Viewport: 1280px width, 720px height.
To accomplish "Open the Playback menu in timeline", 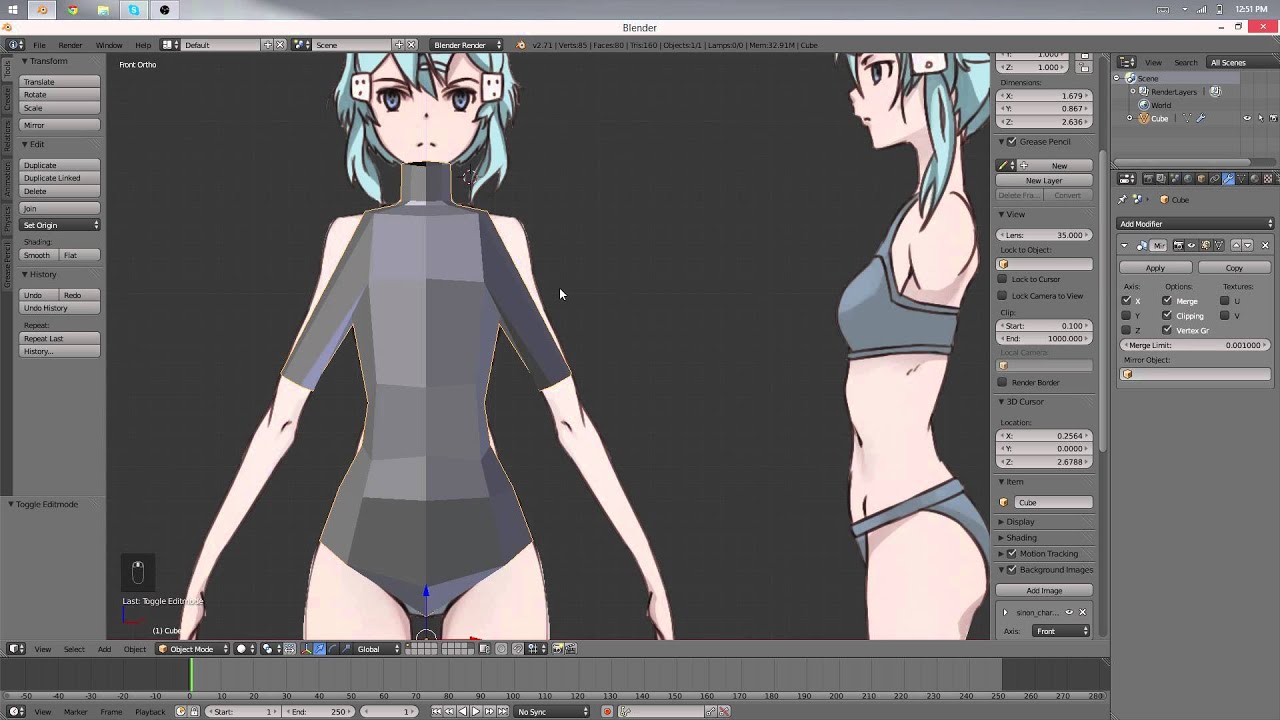I will pos(150,711).
